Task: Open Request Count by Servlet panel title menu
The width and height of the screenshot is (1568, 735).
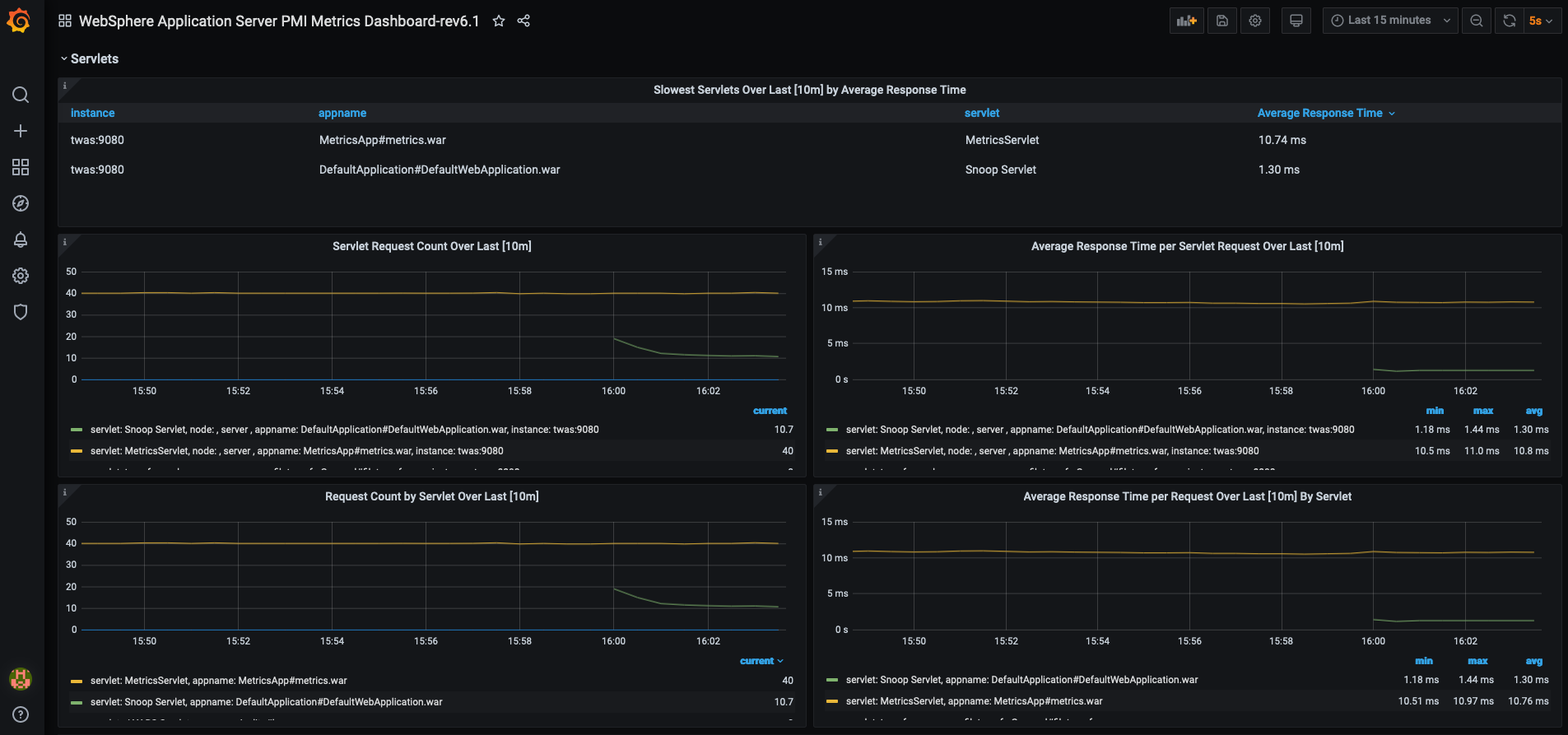Action: (432, 496)
